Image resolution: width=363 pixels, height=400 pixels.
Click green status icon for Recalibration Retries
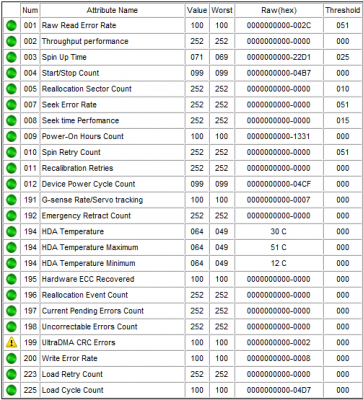click(11, 168)
